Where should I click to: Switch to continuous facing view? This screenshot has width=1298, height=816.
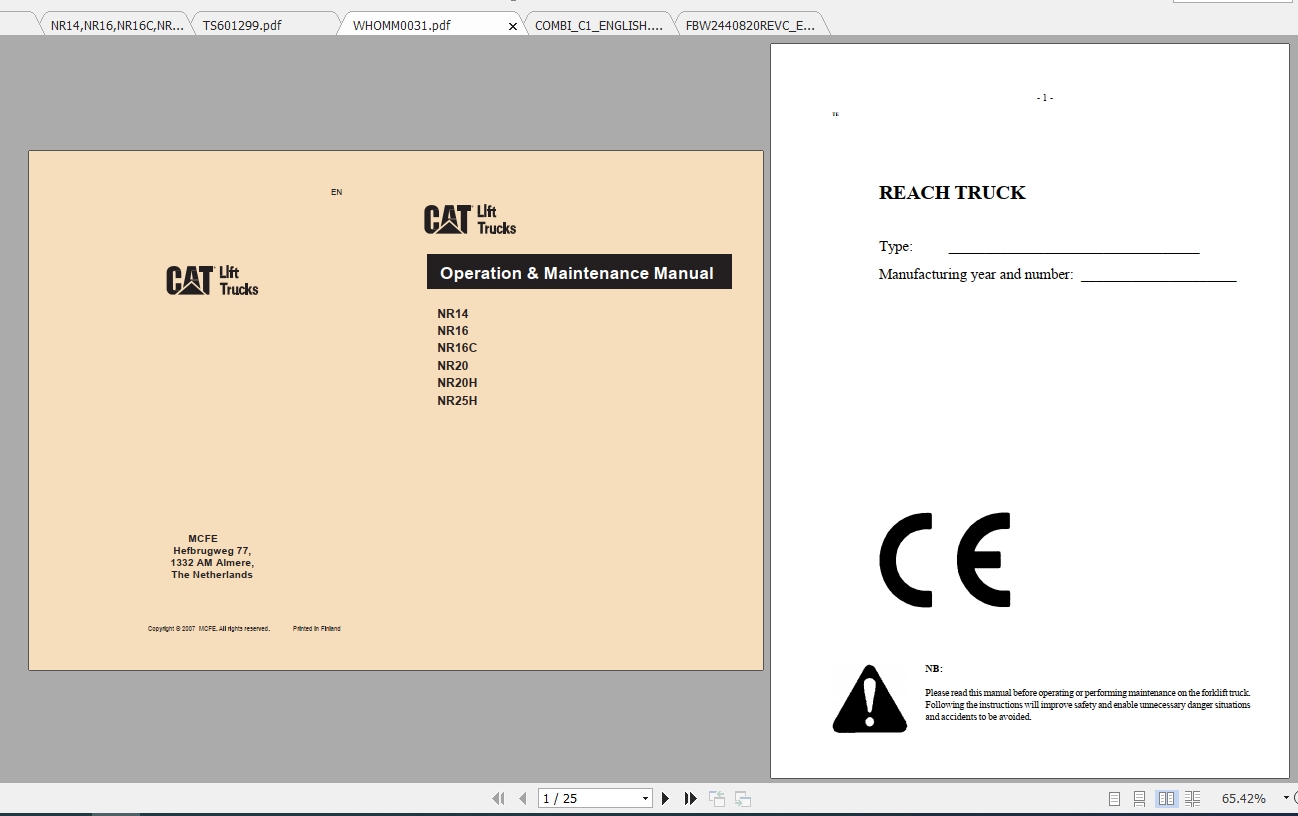point(1192,798)
